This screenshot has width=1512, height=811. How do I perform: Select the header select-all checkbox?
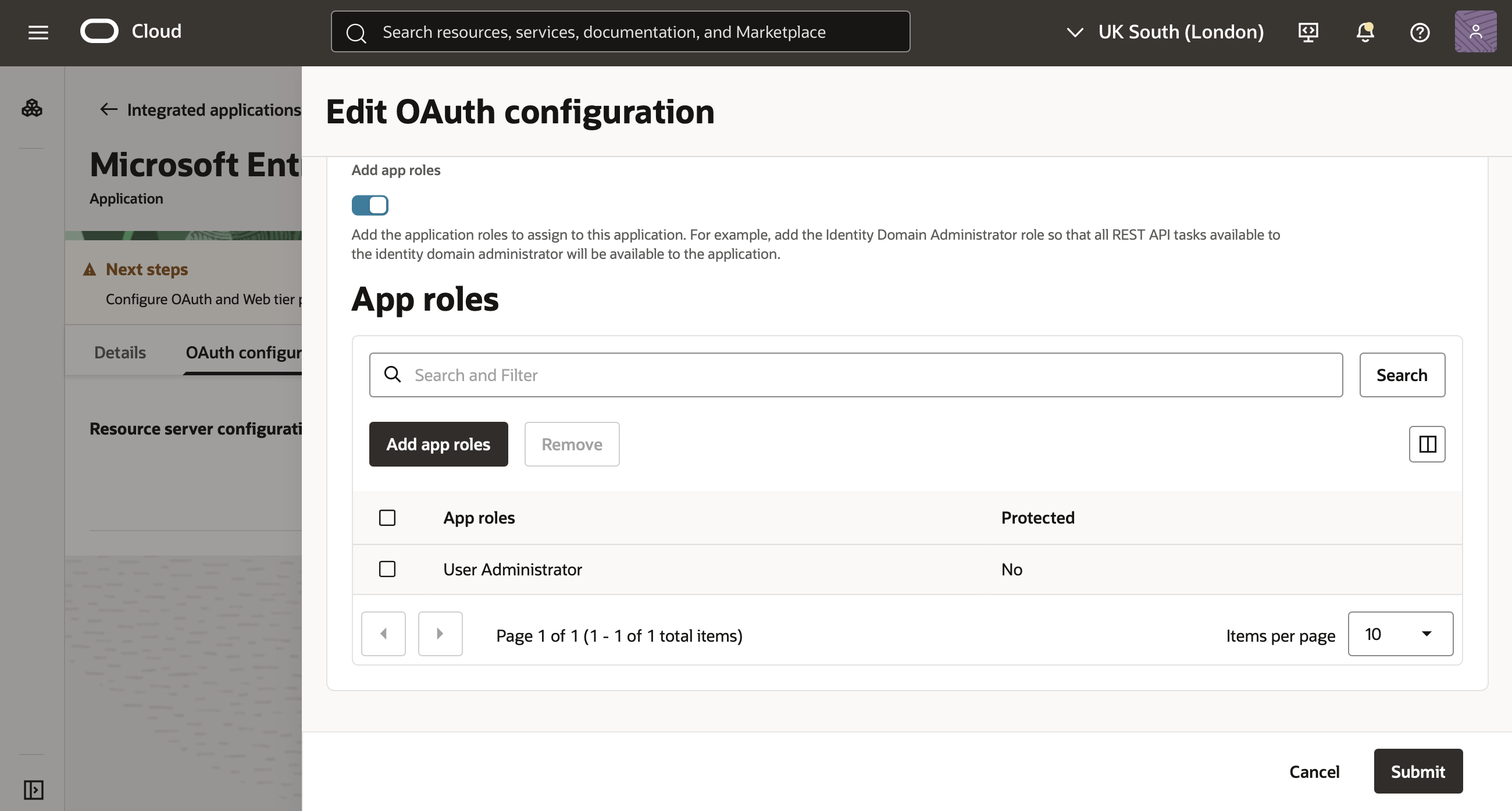click(387, 517)
